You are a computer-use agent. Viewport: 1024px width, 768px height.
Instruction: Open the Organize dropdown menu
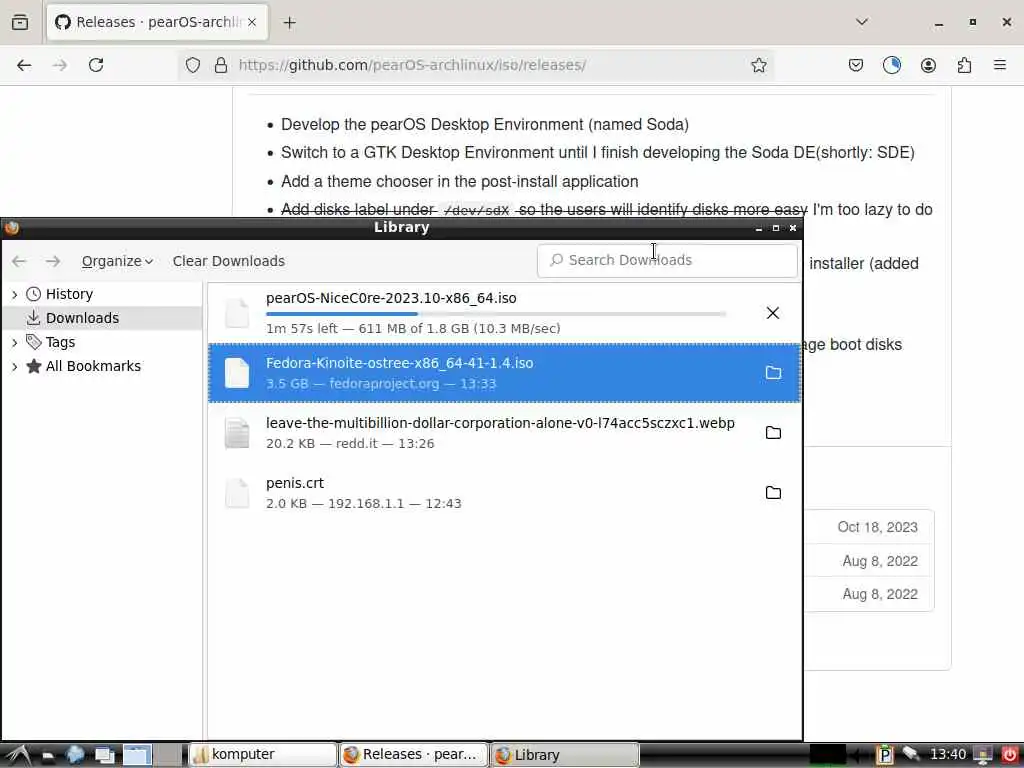pyautogui.click(x=117, y=261)
